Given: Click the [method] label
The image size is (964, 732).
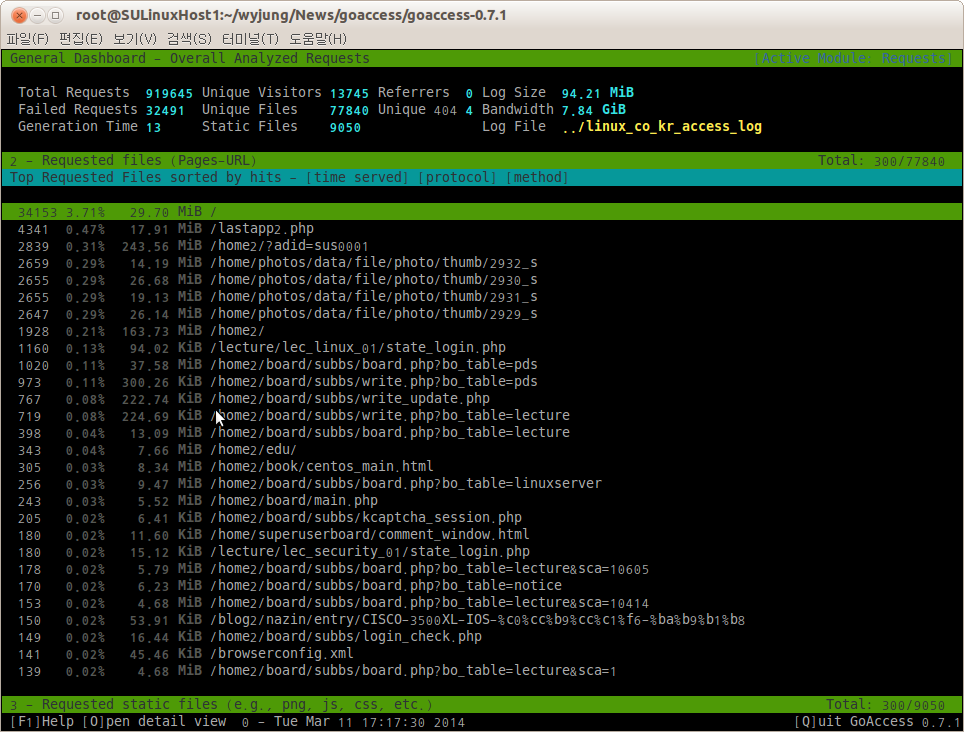Looking at the screenshot, I should tap(537, 178).
